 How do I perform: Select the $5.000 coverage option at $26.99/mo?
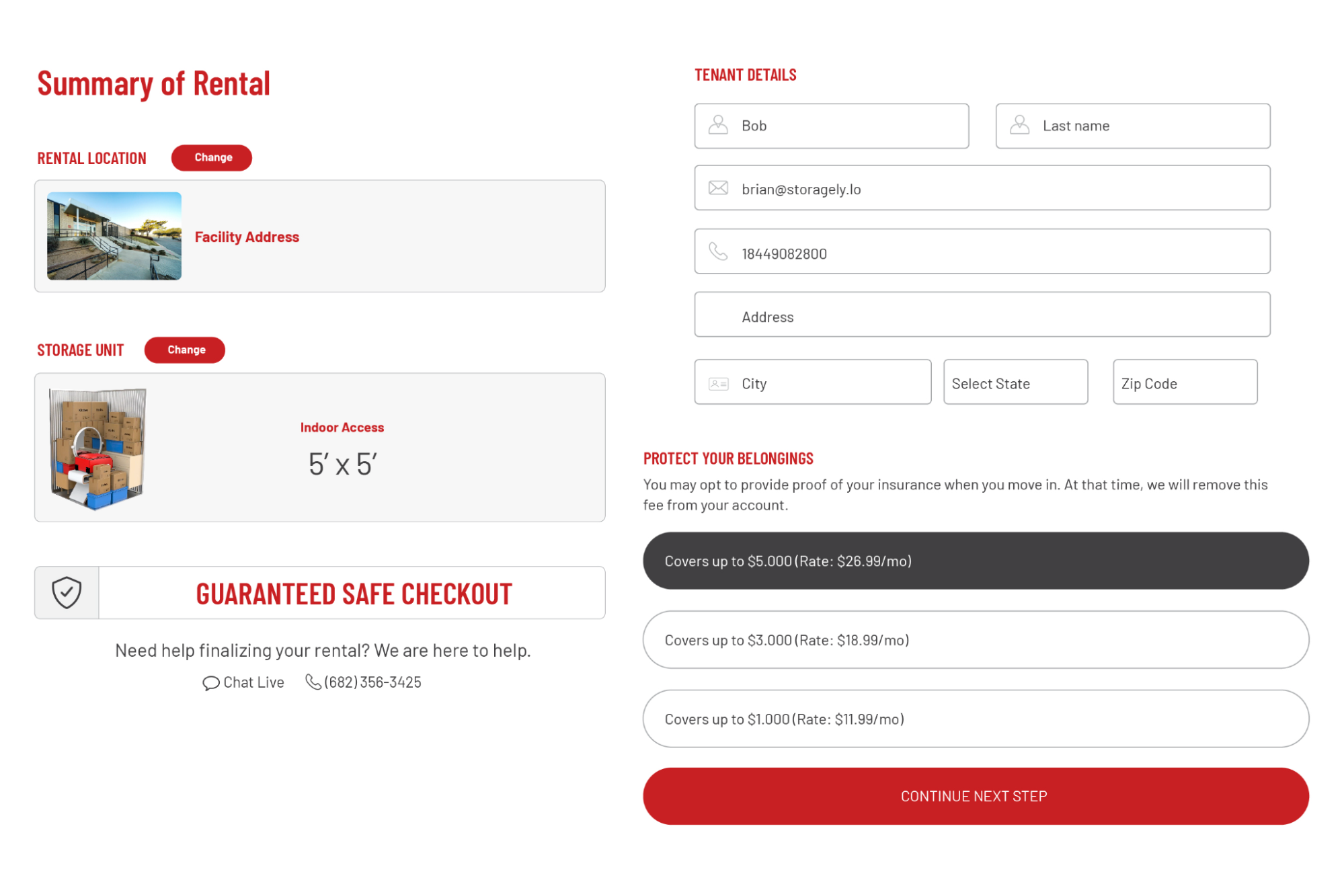pyautogui.click(x=976, y=561)
